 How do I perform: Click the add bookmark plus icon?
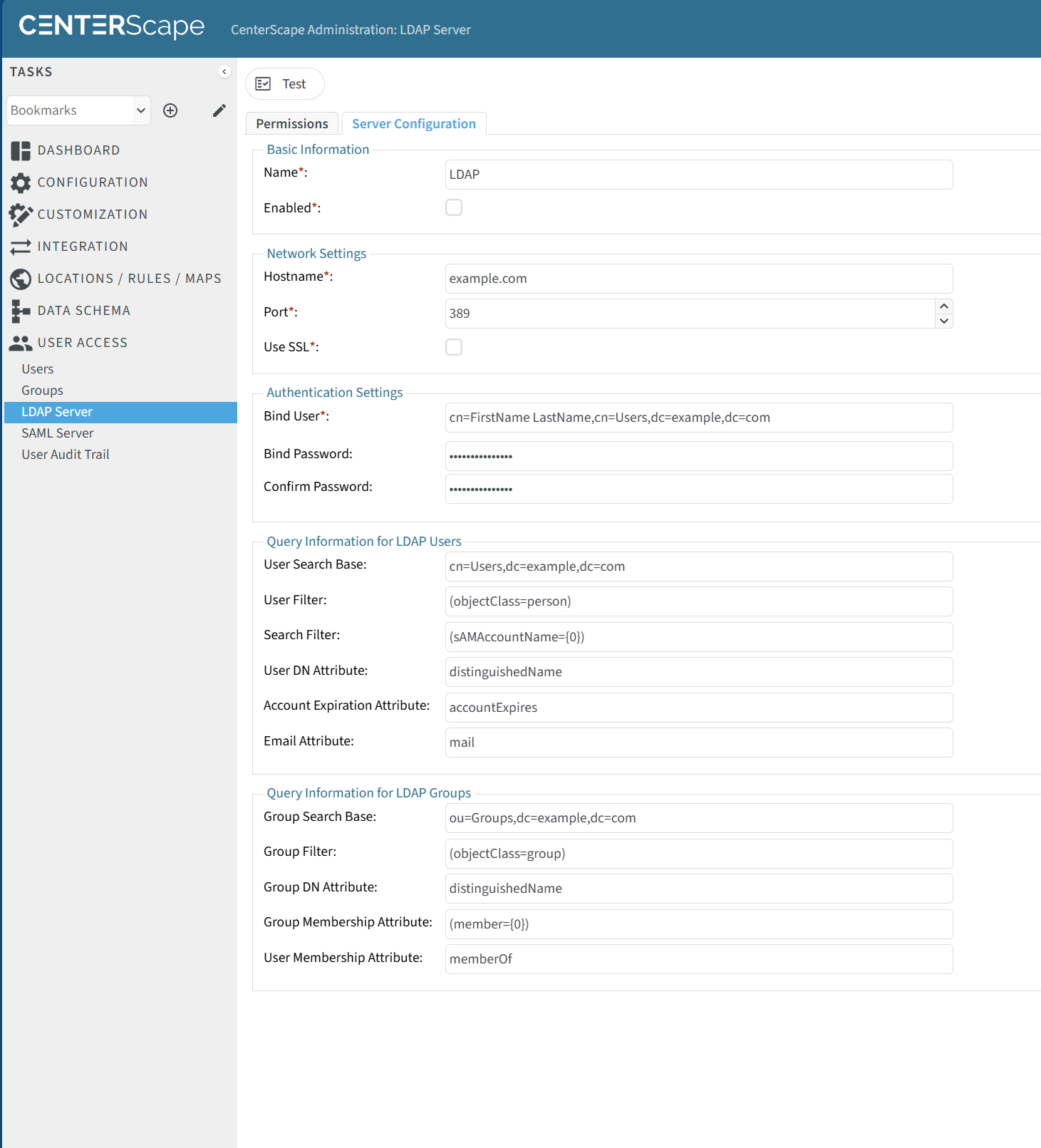point(170,110)
